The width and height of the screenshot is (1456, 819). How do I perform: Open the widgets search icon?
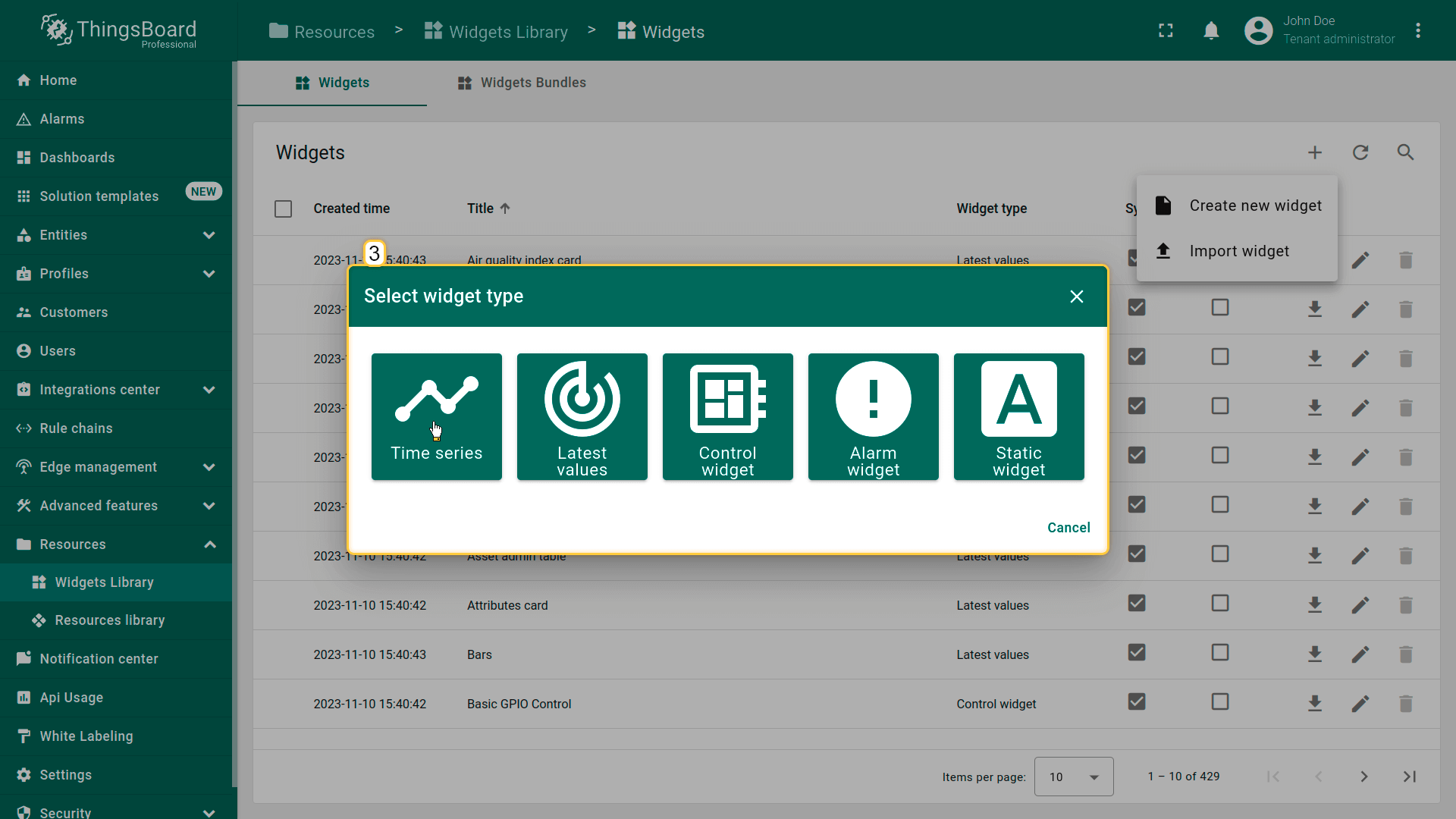pyautogui.click(x=1405, y=152)
